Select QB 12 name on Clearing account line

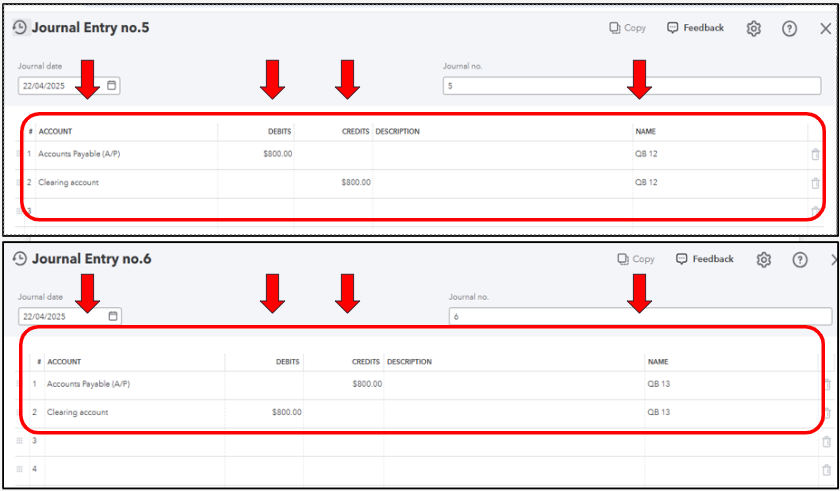(x=646, y=183)
